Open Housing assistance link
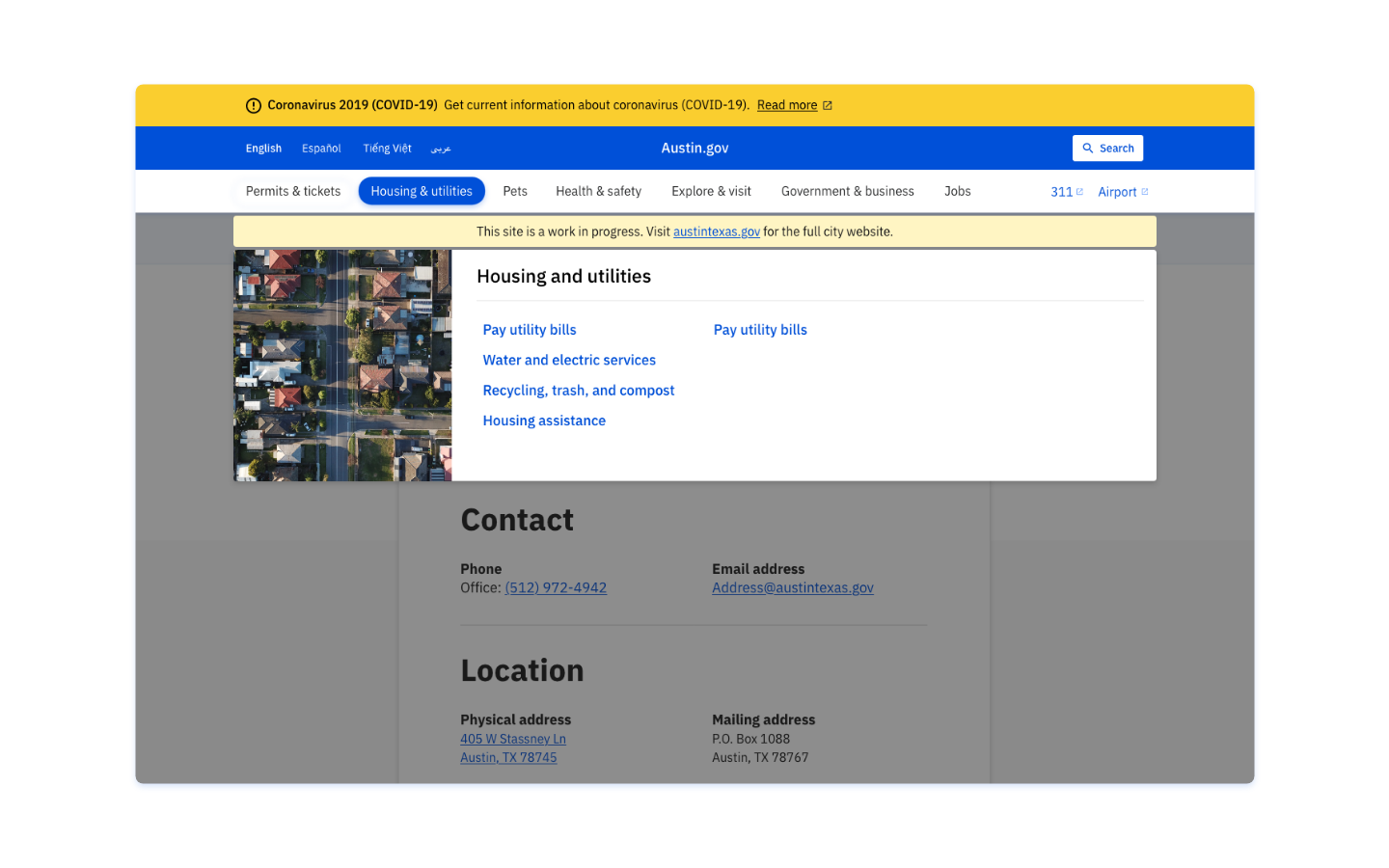1389x868 pixels. coord(544,420)
